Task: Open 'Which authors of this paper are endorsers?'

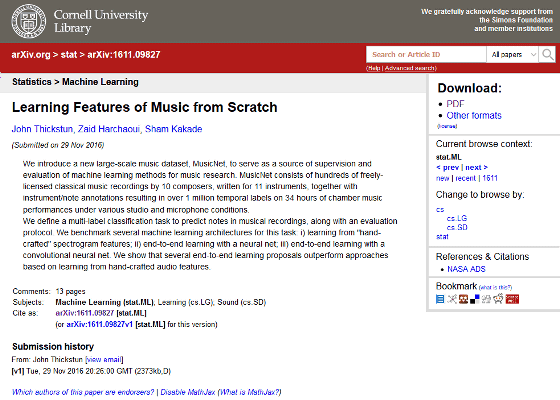Action: tap(83, 392)
